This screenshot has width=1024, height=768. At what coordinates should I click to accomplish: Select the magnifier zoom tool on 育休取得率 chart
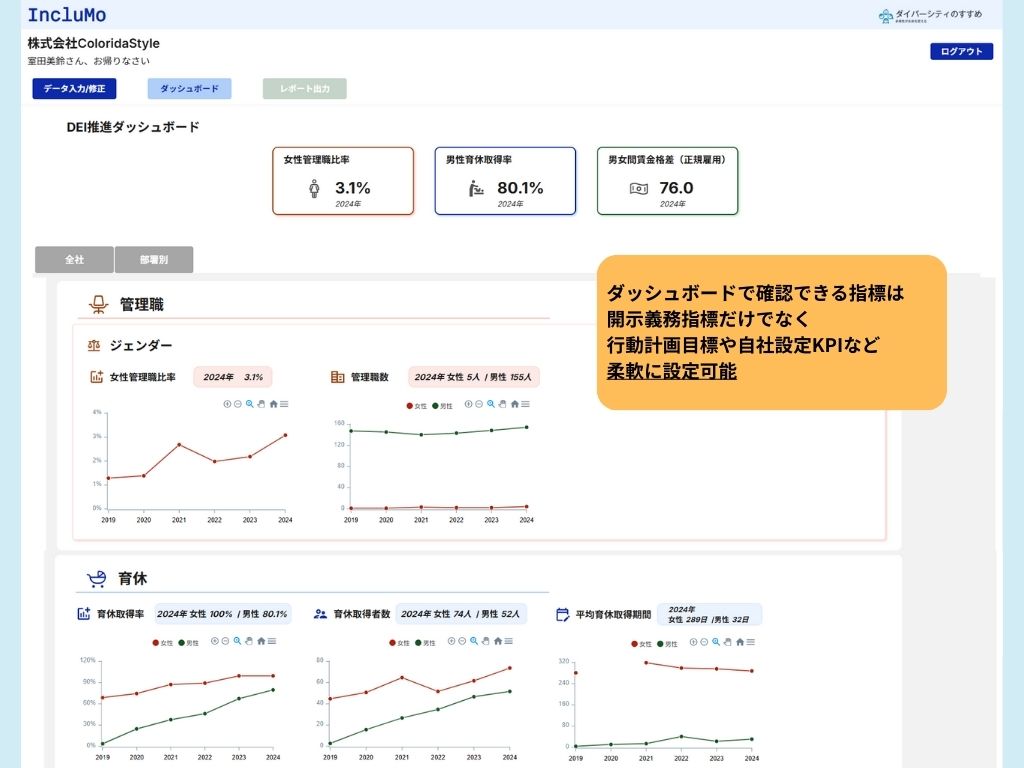tap(237, 641)
